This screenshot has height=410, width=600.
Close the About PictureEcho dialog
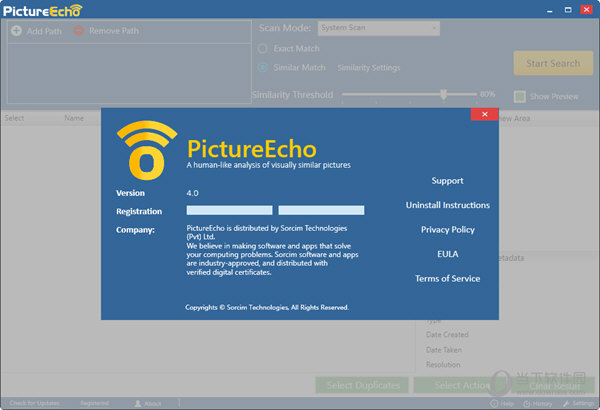484,114
